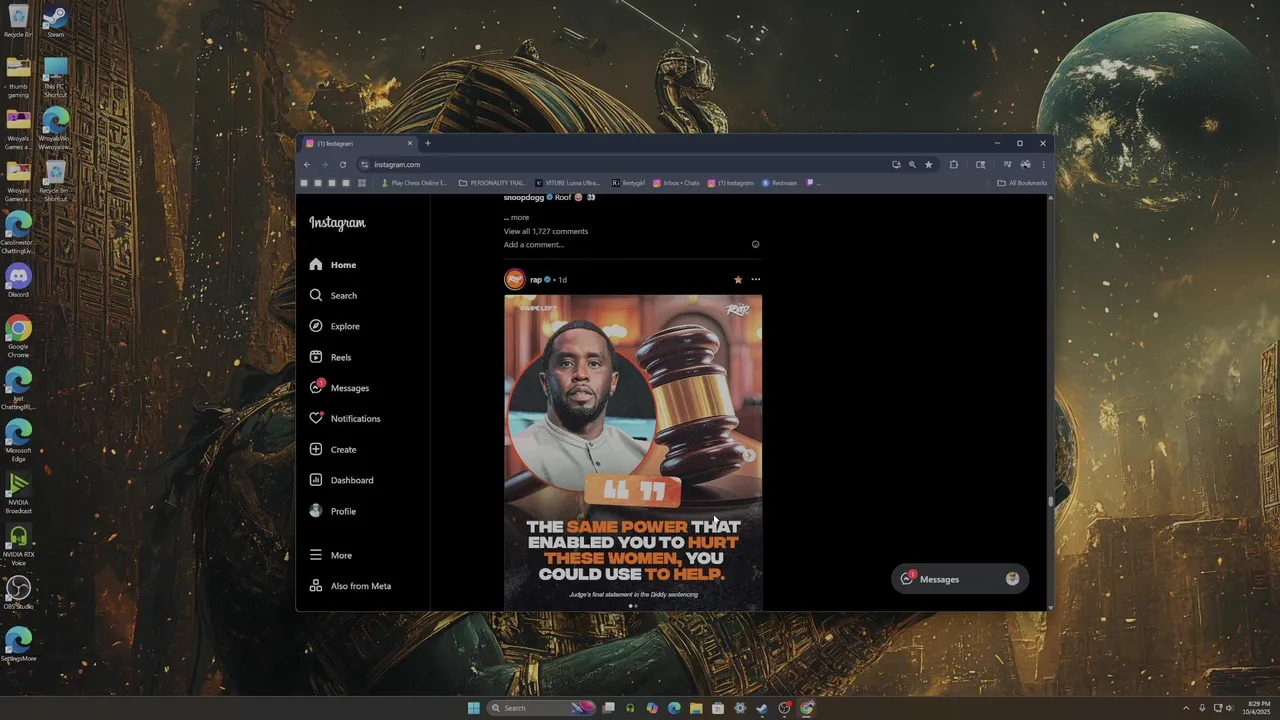Image resolution: width=1280 pixels, height=720 pixels.
Task: View all 1,727 comments
Action: [x=546, y=231]
